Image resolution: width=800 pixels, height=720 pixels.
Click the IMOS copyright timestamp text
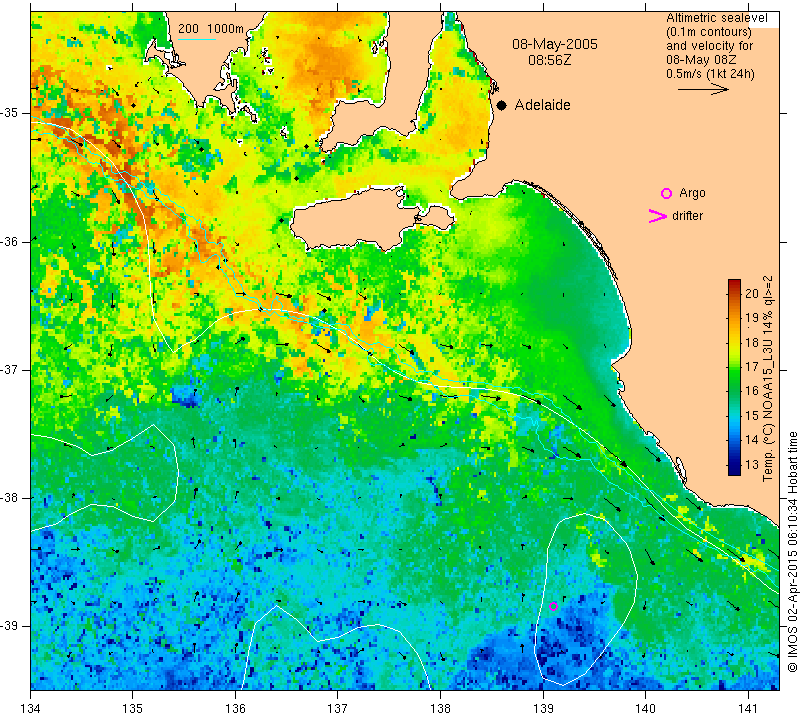coord(792,551)
